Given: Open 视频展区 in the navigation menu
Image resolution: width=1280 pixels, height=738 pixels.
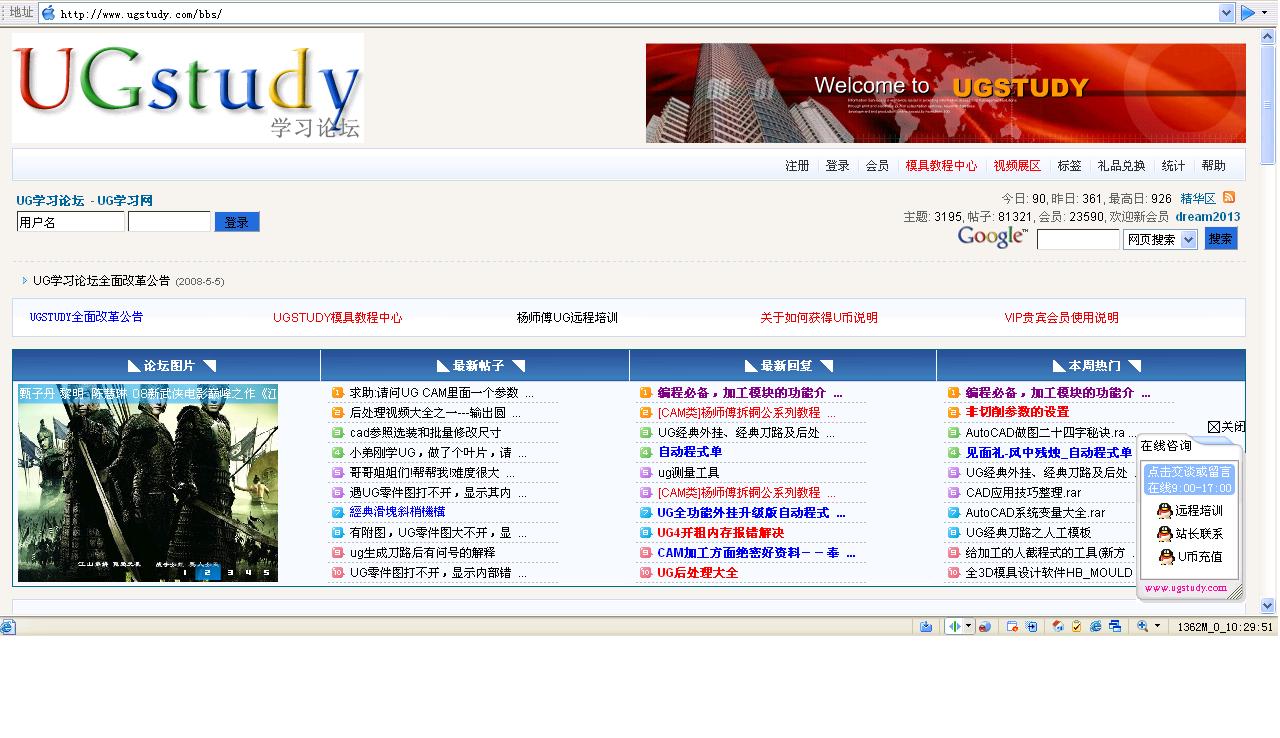Looking at the screenshot, I should (1017, 166).
